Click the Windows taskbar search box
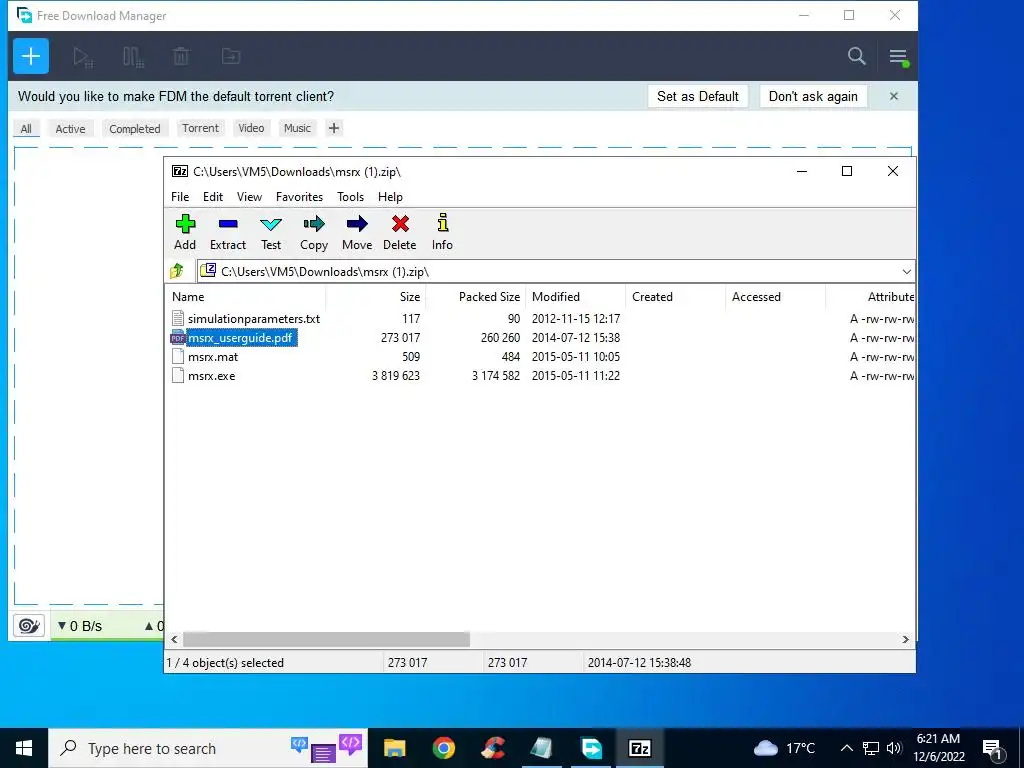This screenshot has height=768, width=1024. coord(208,748)
